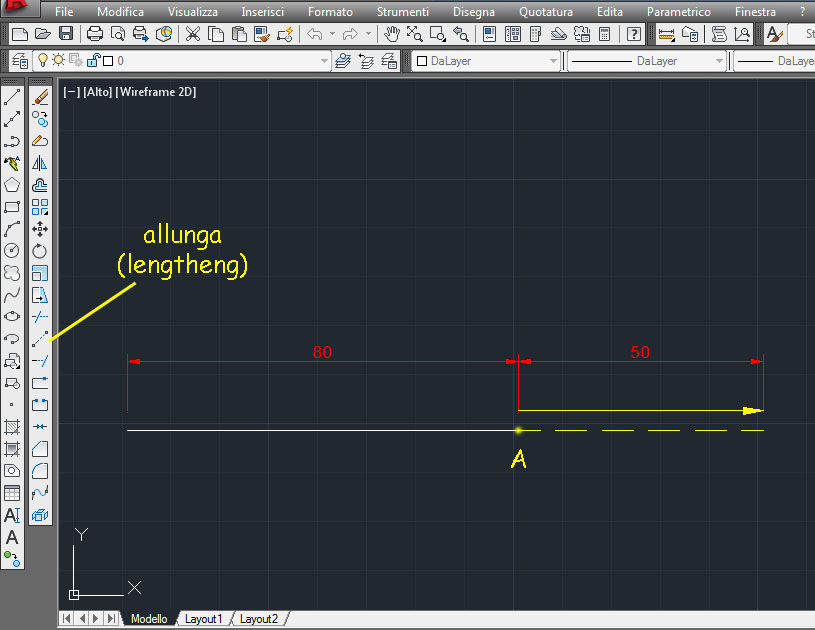Click the yellow endpoint marker above A
This screenshot has width=815, height=630.
tap(518, 430)
